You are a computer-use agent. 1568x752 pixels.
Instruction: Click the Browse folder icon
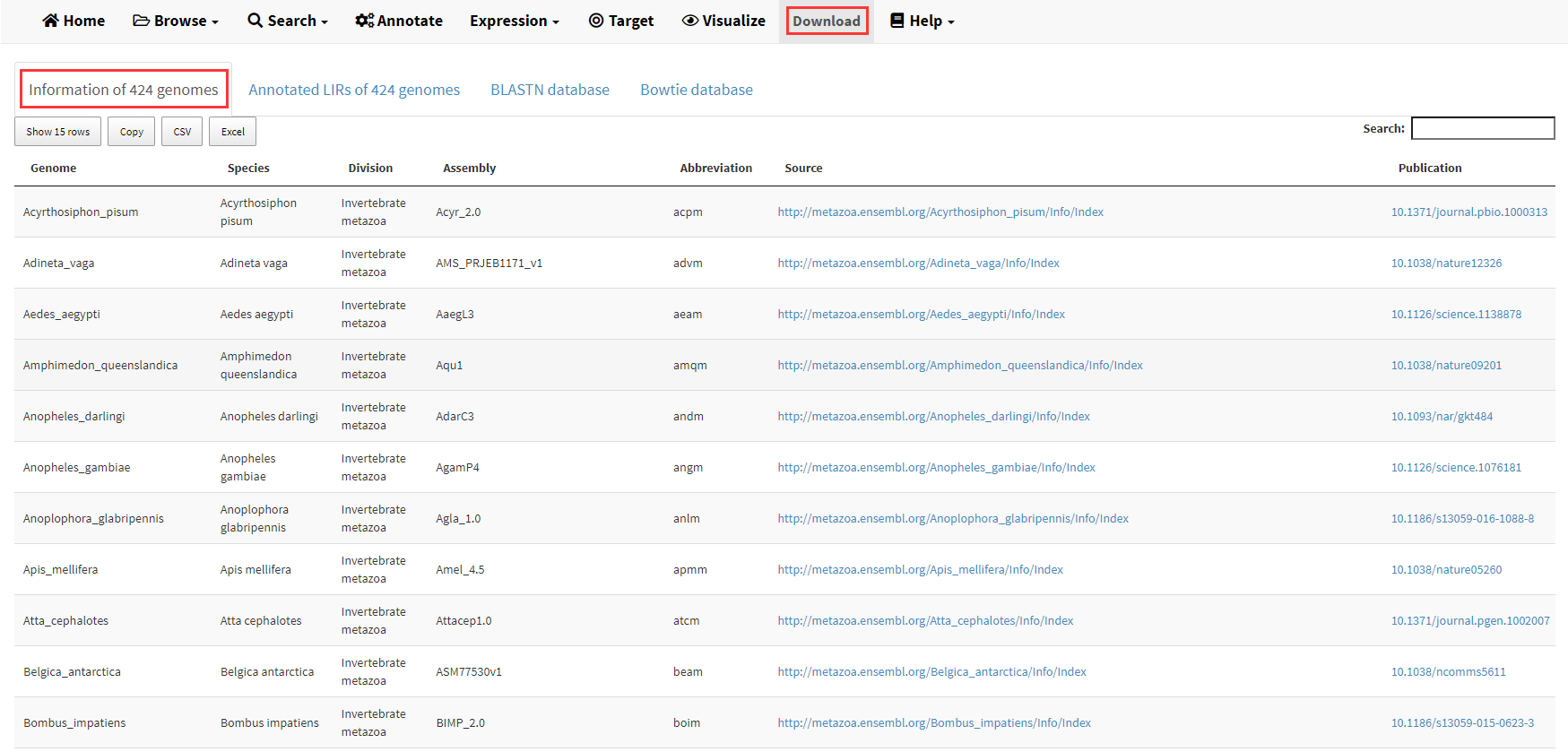141,21
